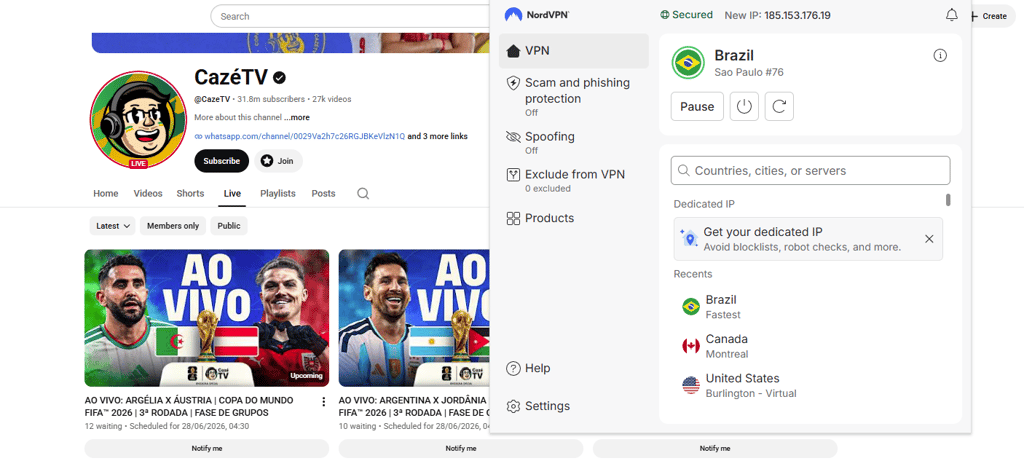
Task: Open Argélia x Áustria video title
Action: tap(189, 406)
